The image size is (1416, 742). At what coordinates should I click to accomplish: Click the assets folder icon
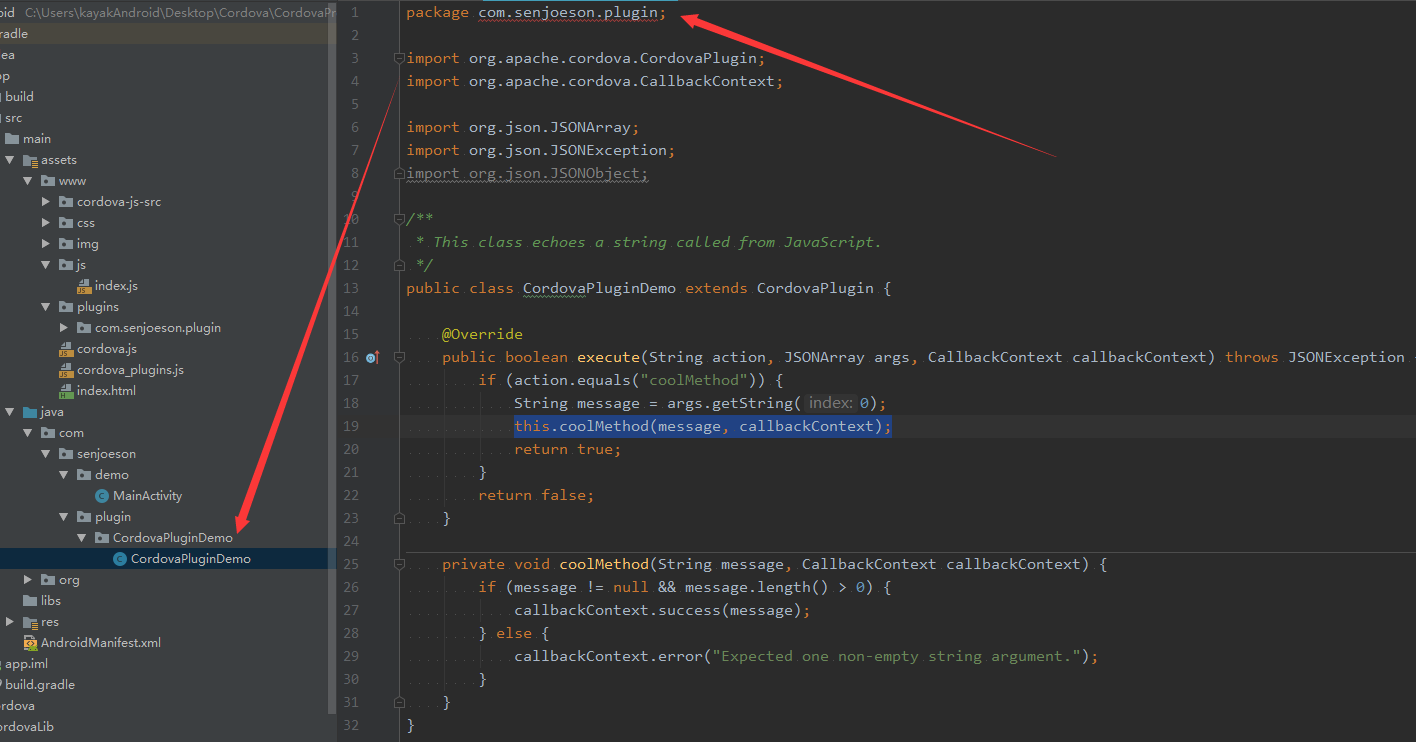coord(30,160)
